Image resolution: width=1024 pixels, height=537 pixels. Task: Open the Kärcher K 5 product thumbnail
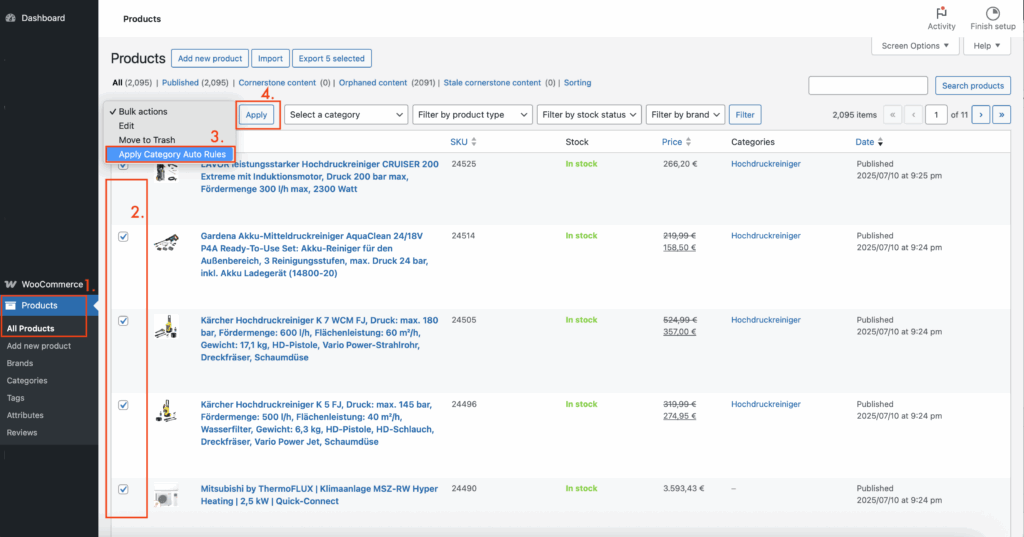tap(167, 411)
